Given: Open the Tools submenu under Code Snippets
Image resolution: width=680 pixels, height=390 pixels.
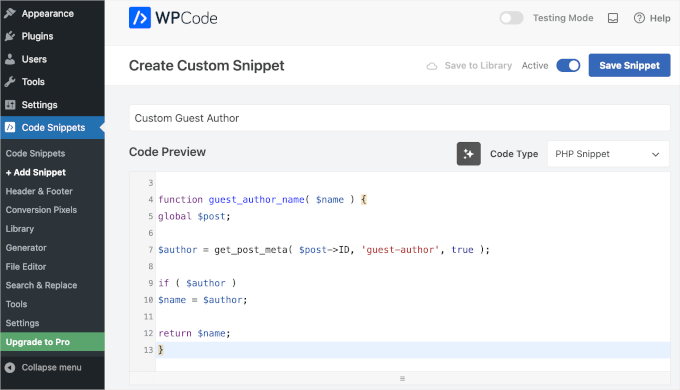Looking at the screenshot, I should (x=16, y=304).
